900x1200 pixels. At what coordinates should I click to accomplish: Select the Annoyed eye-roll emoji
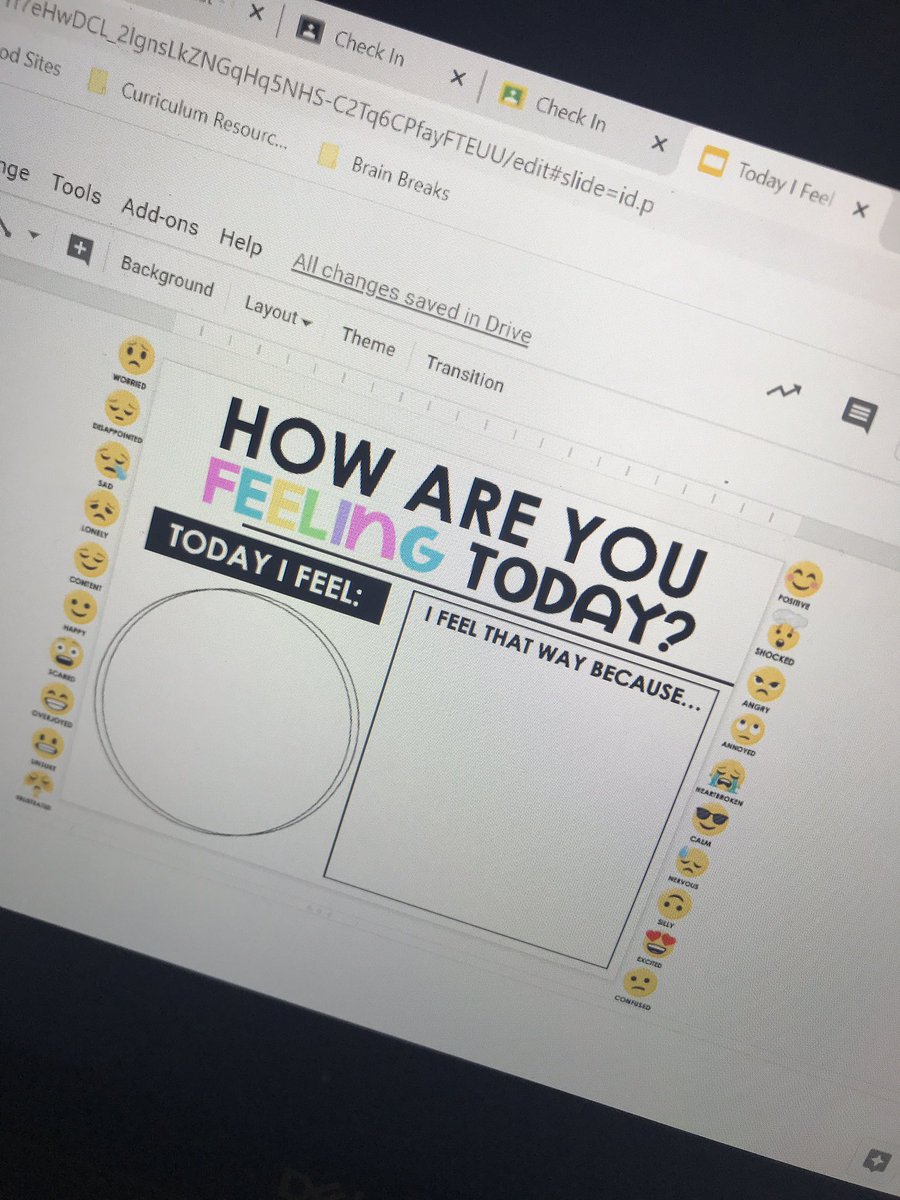[x=748, y=729]
